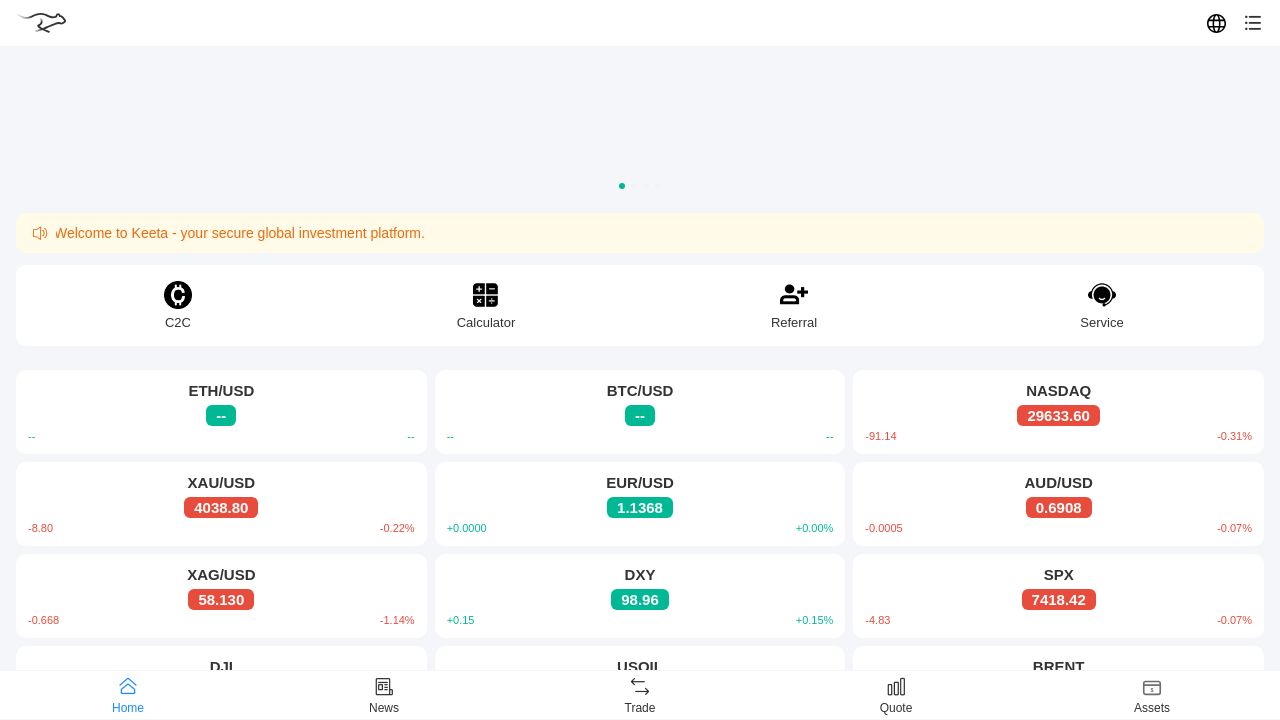
Task: Click XAU/USD price 4038.80
Action: (x=221, y=508)
